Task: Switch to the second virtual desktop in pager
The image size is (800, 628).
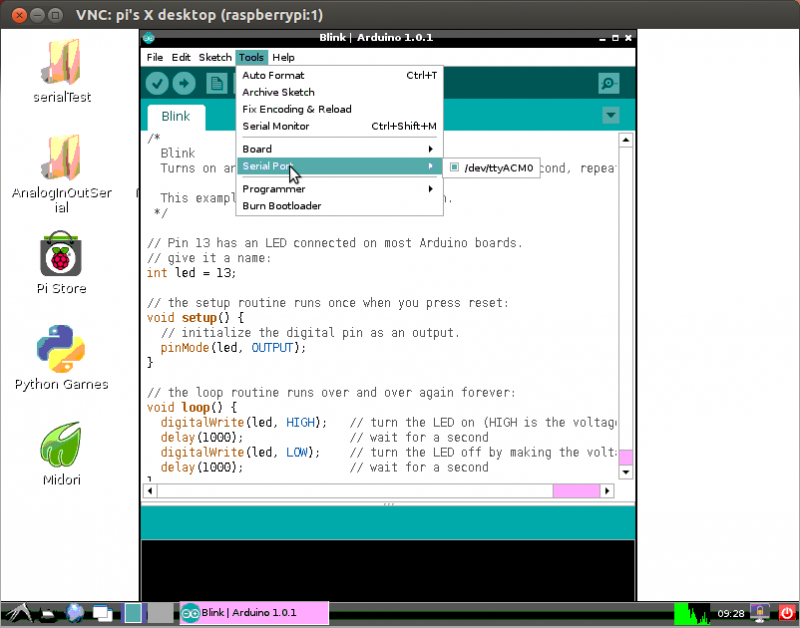Action: click(160, 613)
